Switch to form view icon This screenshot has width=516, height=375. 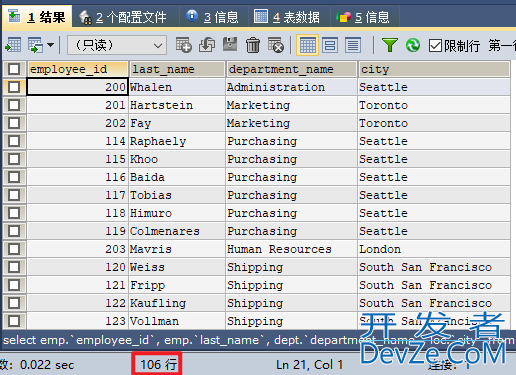[x=330, y=45]
